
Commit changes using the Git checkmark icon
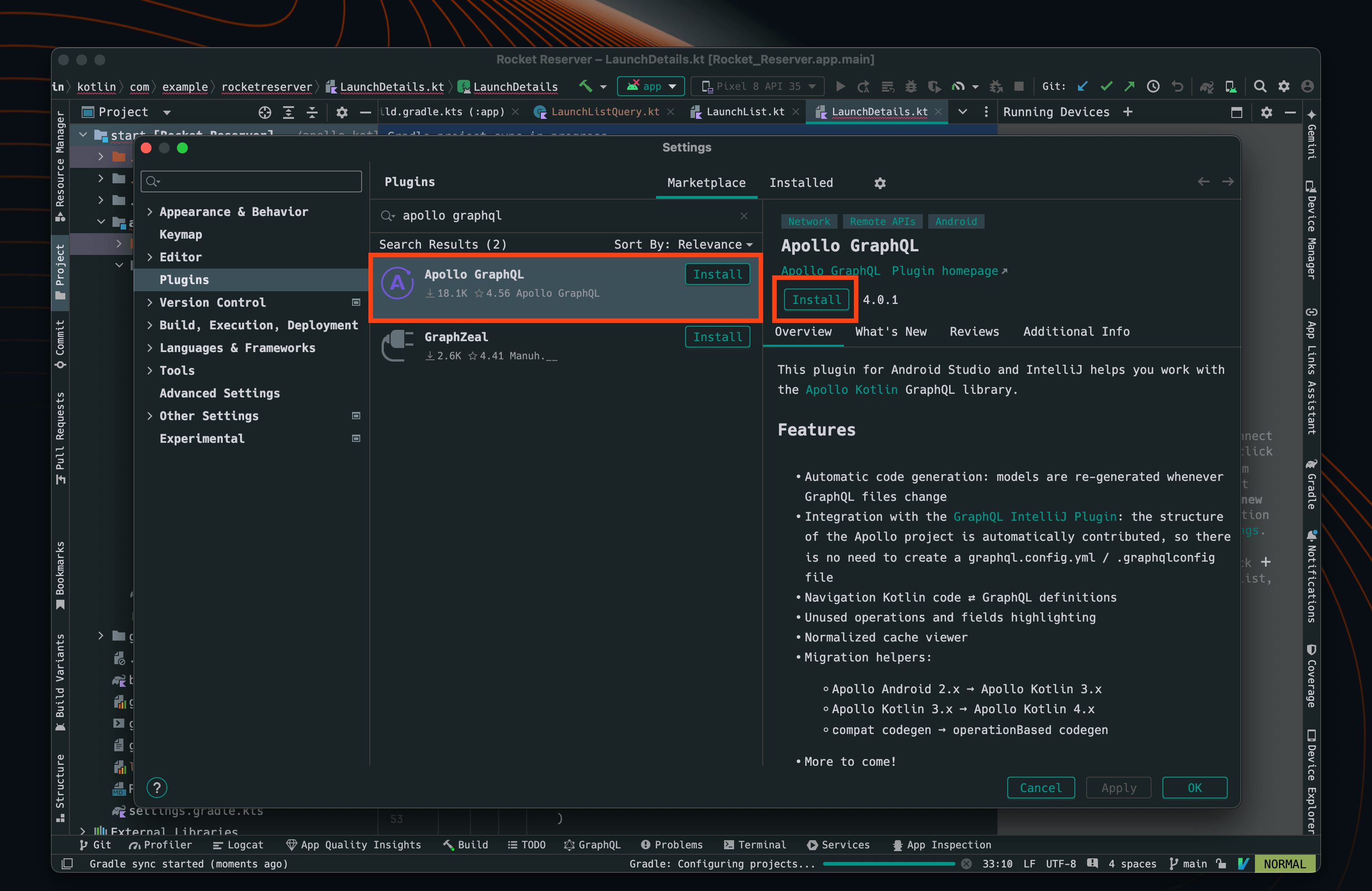pyautogui.click(x=1106, y=86)
